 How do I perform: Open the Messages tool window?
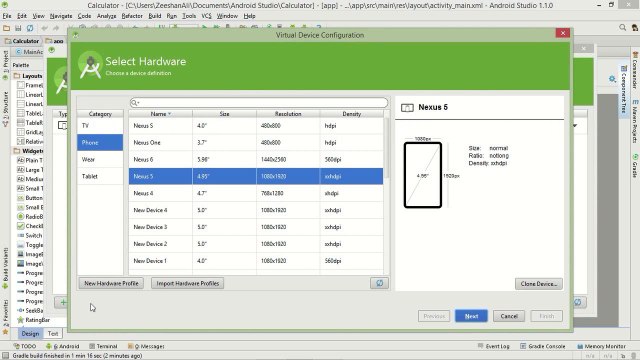click(146, 346)
